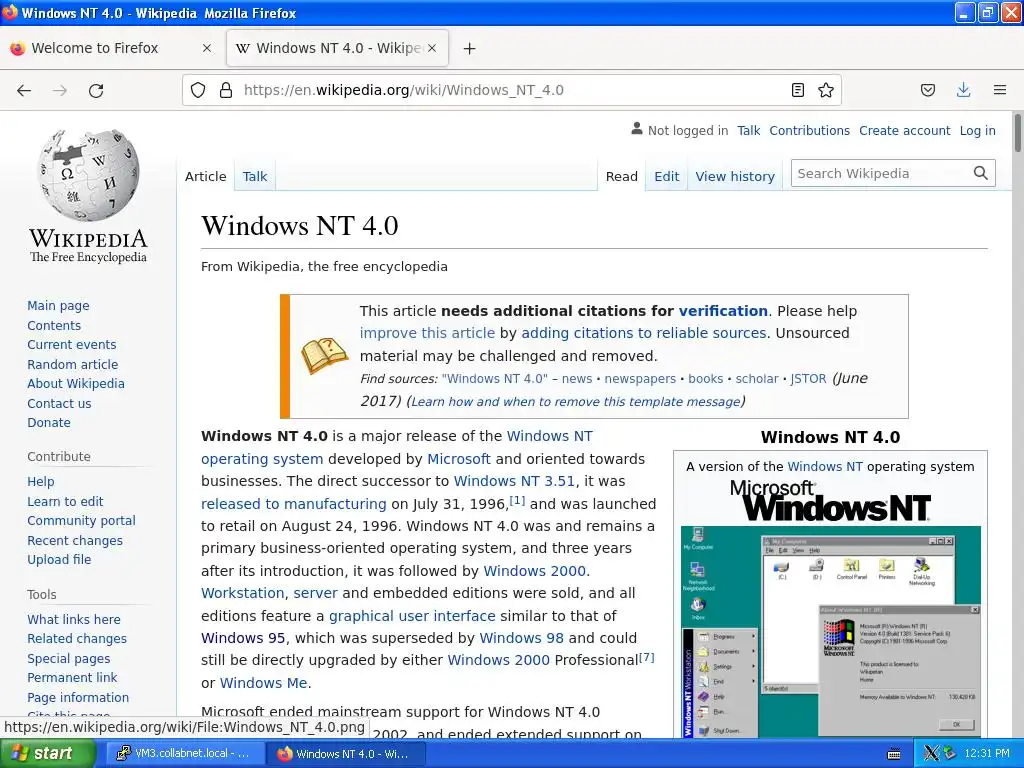Close the Welcome to Firefox tab

[206, 48]
